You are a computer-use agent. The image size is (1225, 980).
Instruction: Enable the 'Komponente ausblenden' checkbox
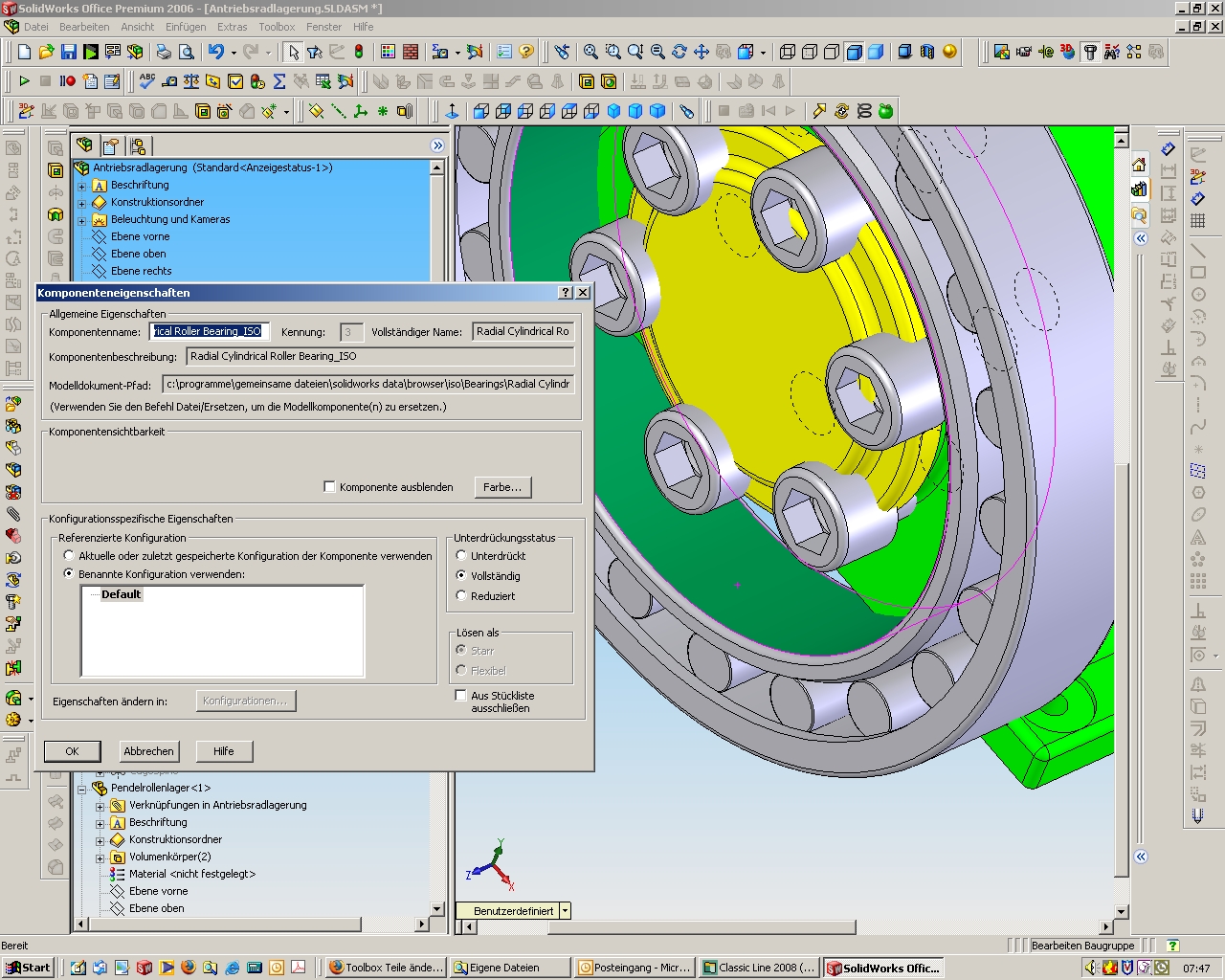point(330,487)
